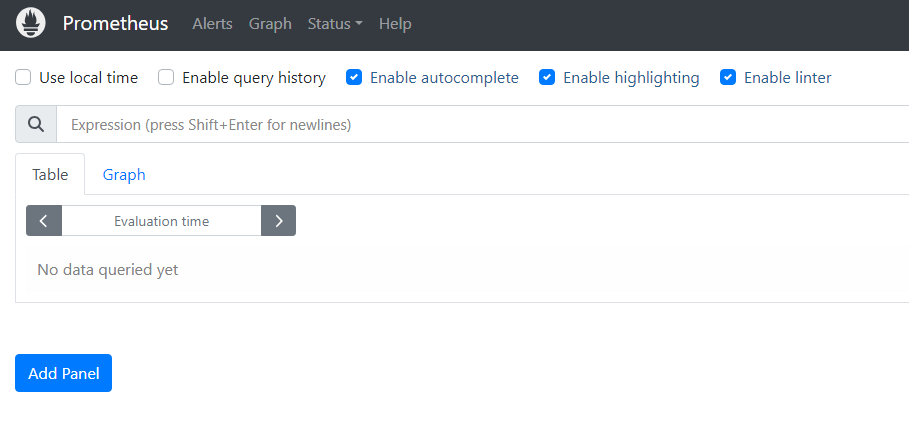The image size is (909, 445).
Task: Go to the previous evaluation time with the left chevron
Action: pos(43,221)
